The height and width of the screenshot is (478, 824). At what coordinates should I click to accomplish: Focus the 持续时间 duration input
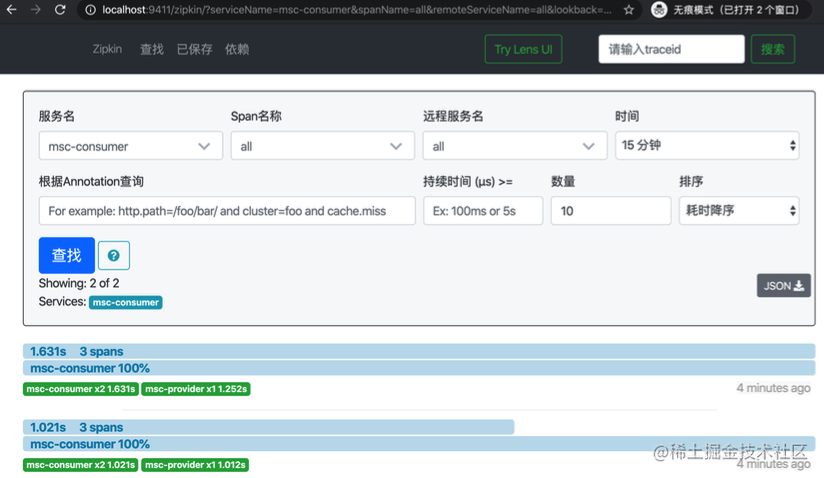483,211
